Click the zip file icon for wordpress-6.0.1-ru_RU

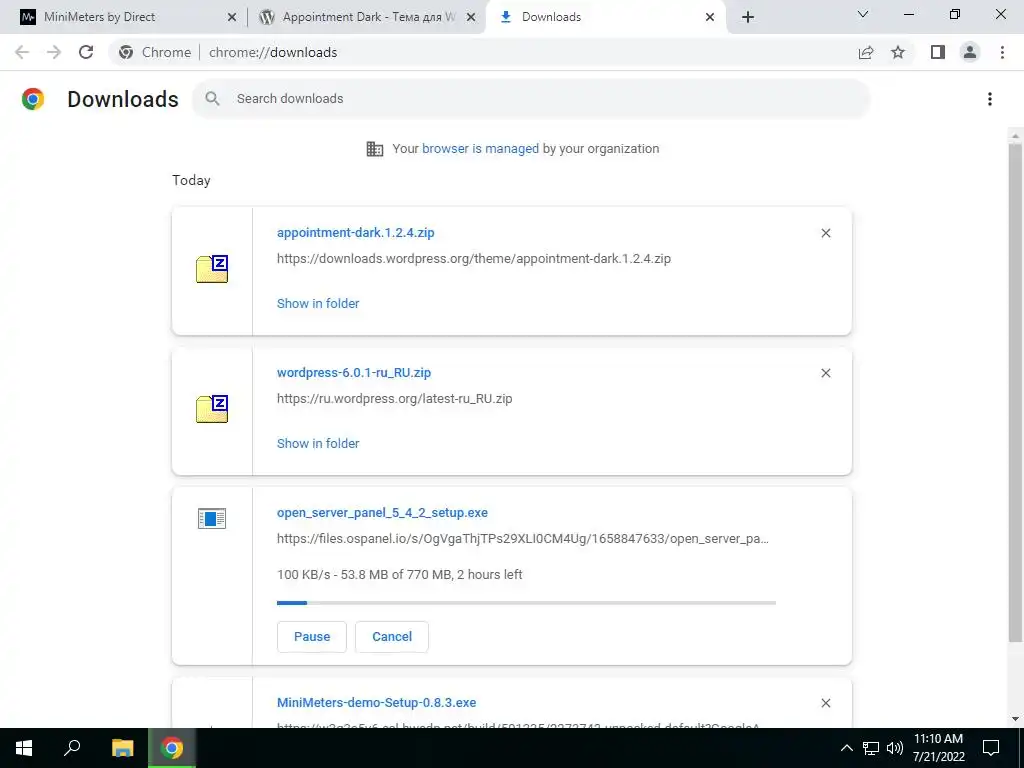pyautogui.click(x=212, y=409)
